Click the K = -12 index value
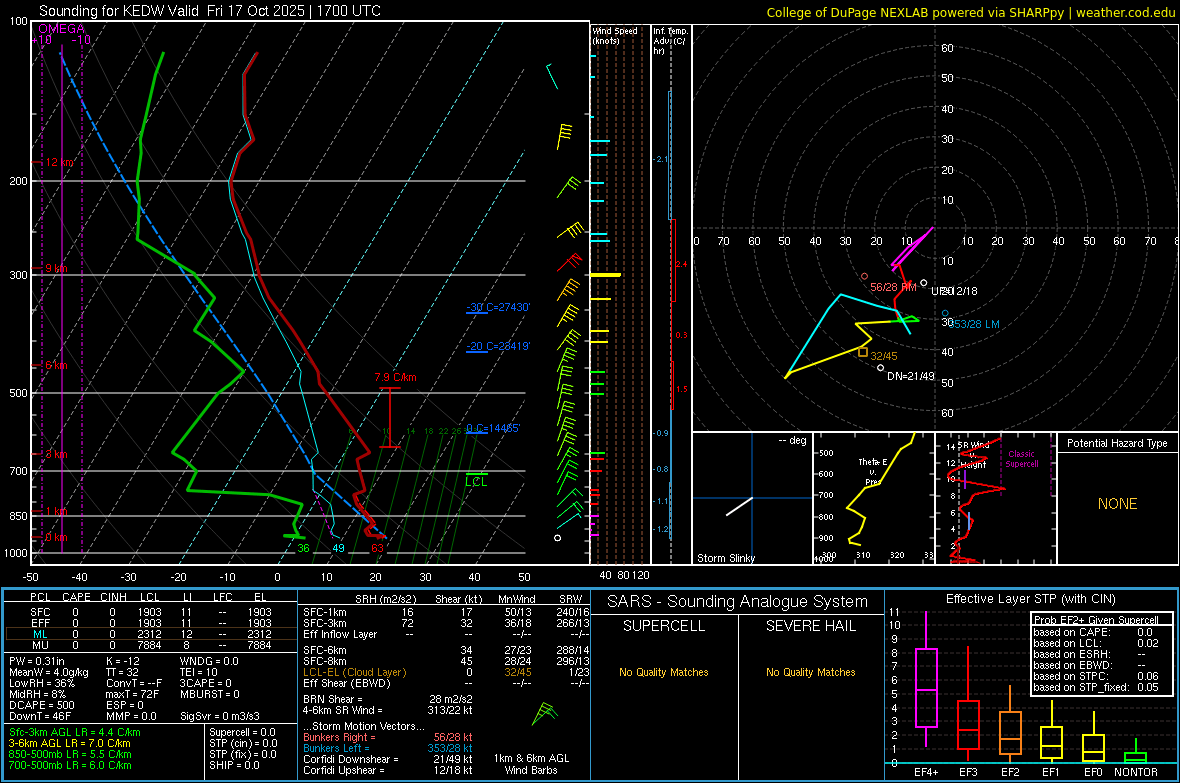 (123, 661)
